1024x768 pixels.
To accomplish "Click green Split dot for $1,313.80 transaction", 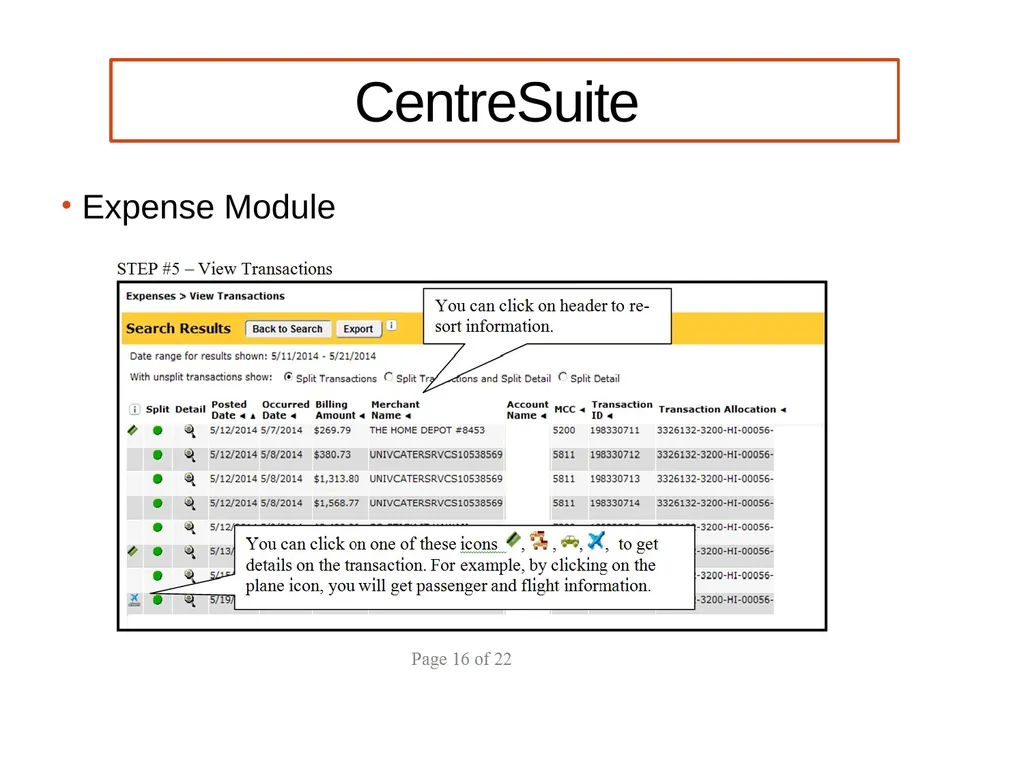I will [x=157, y=479].
